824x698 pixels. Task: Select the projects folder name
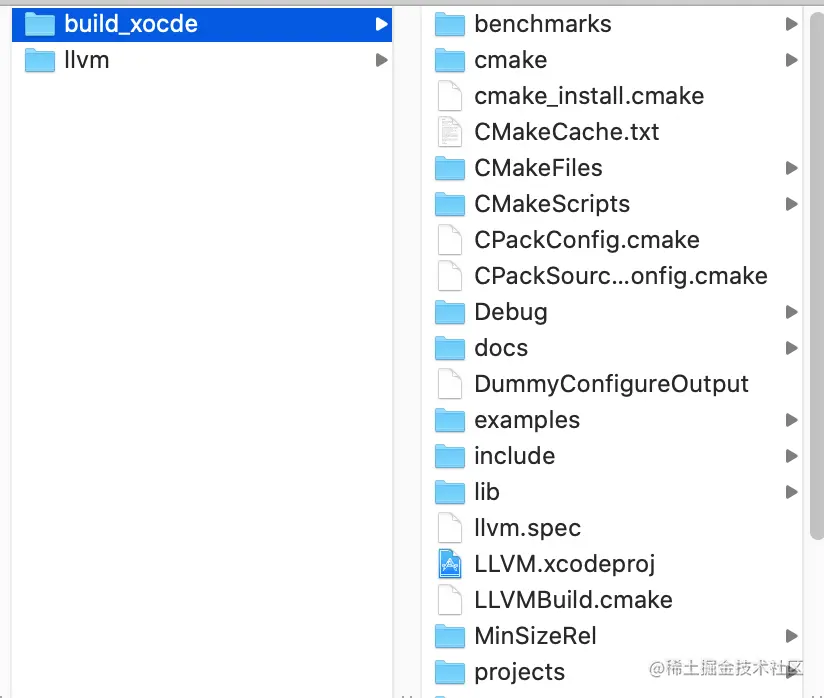click(519, 672)
